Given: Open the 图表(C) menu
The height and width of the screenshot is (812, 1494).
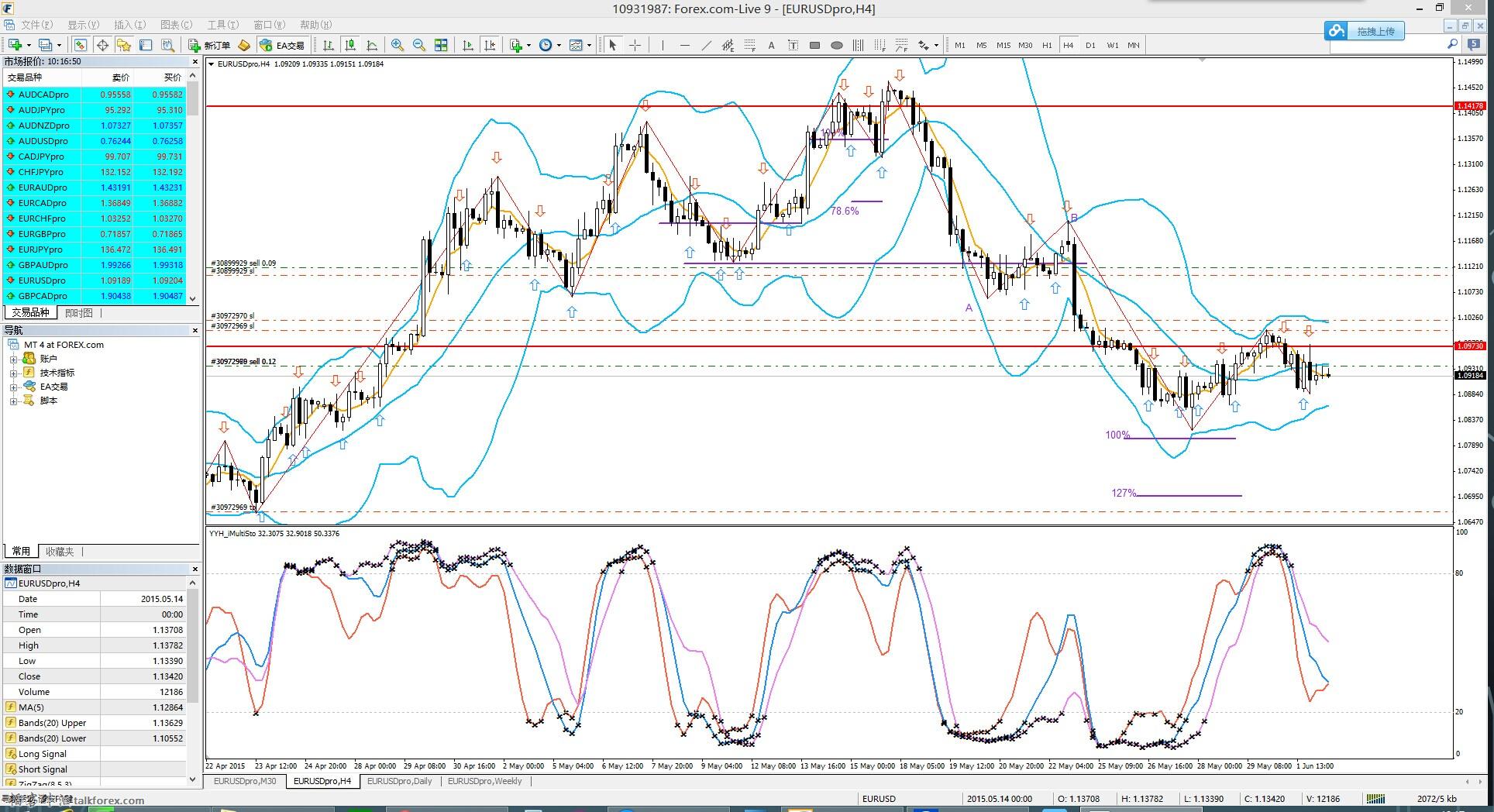Looking at the screenshot, I should click(176, 25).
